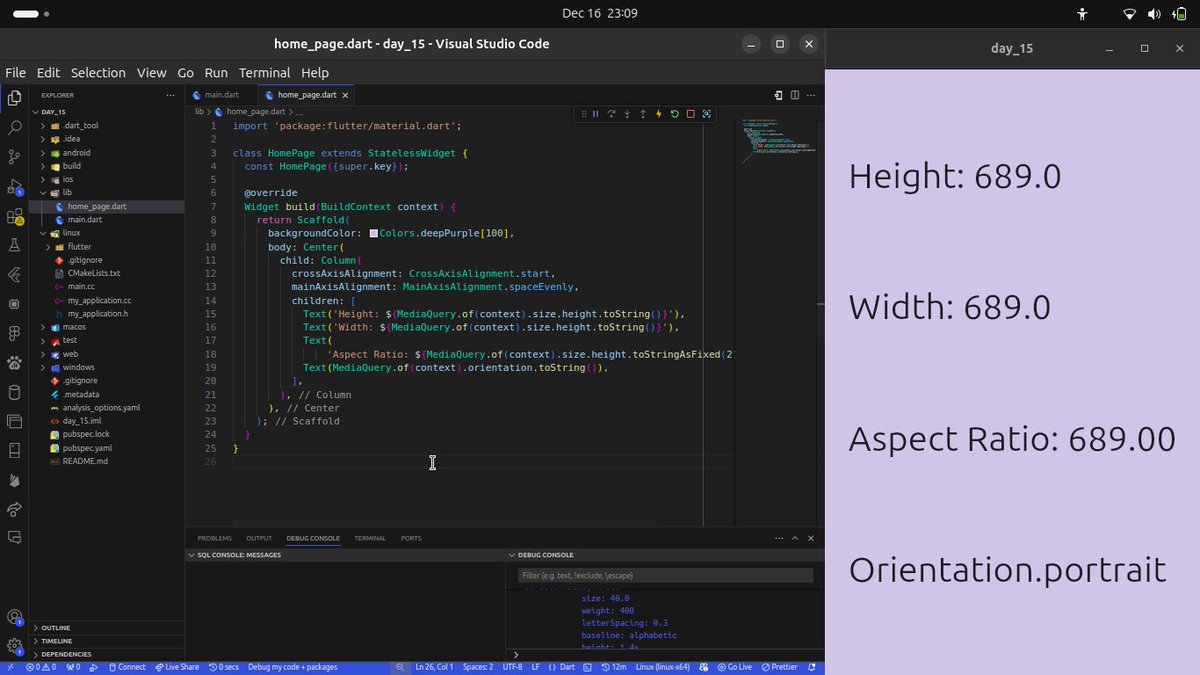
Task: Stop the debug session
Action: 690,114
